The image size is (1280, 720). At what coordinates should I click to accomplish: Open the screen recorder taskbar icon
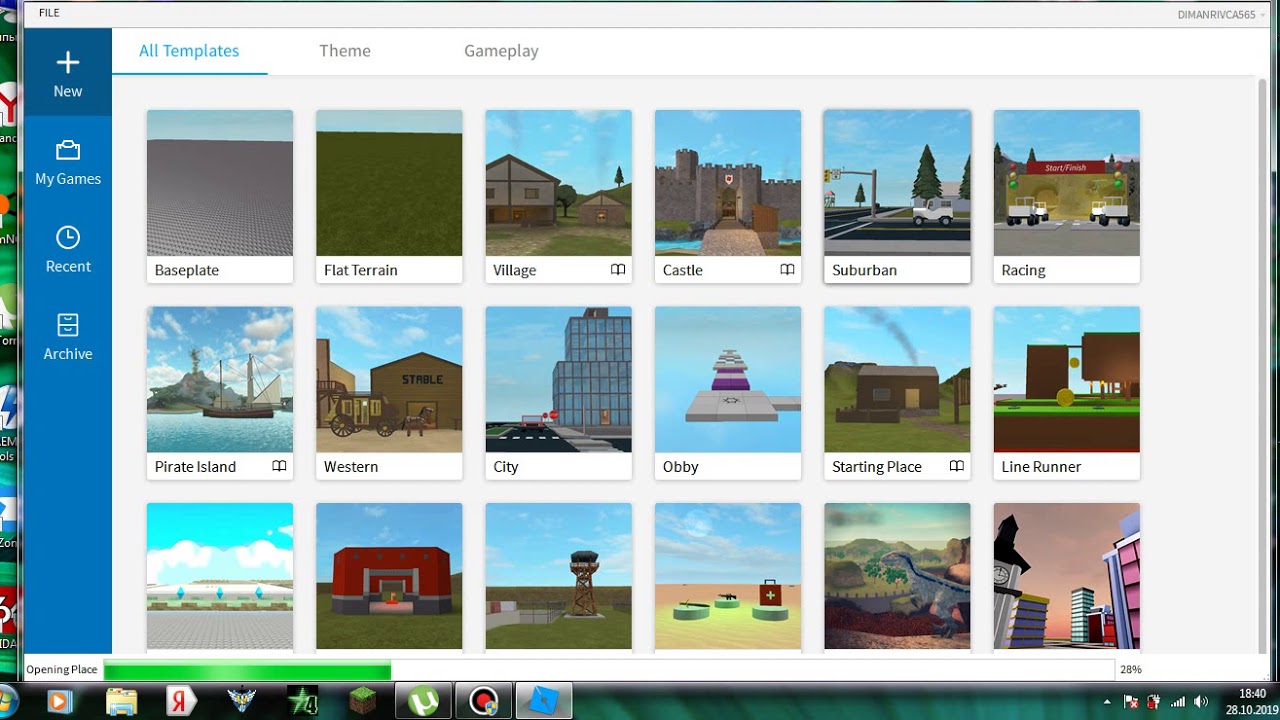click(483, 701)
